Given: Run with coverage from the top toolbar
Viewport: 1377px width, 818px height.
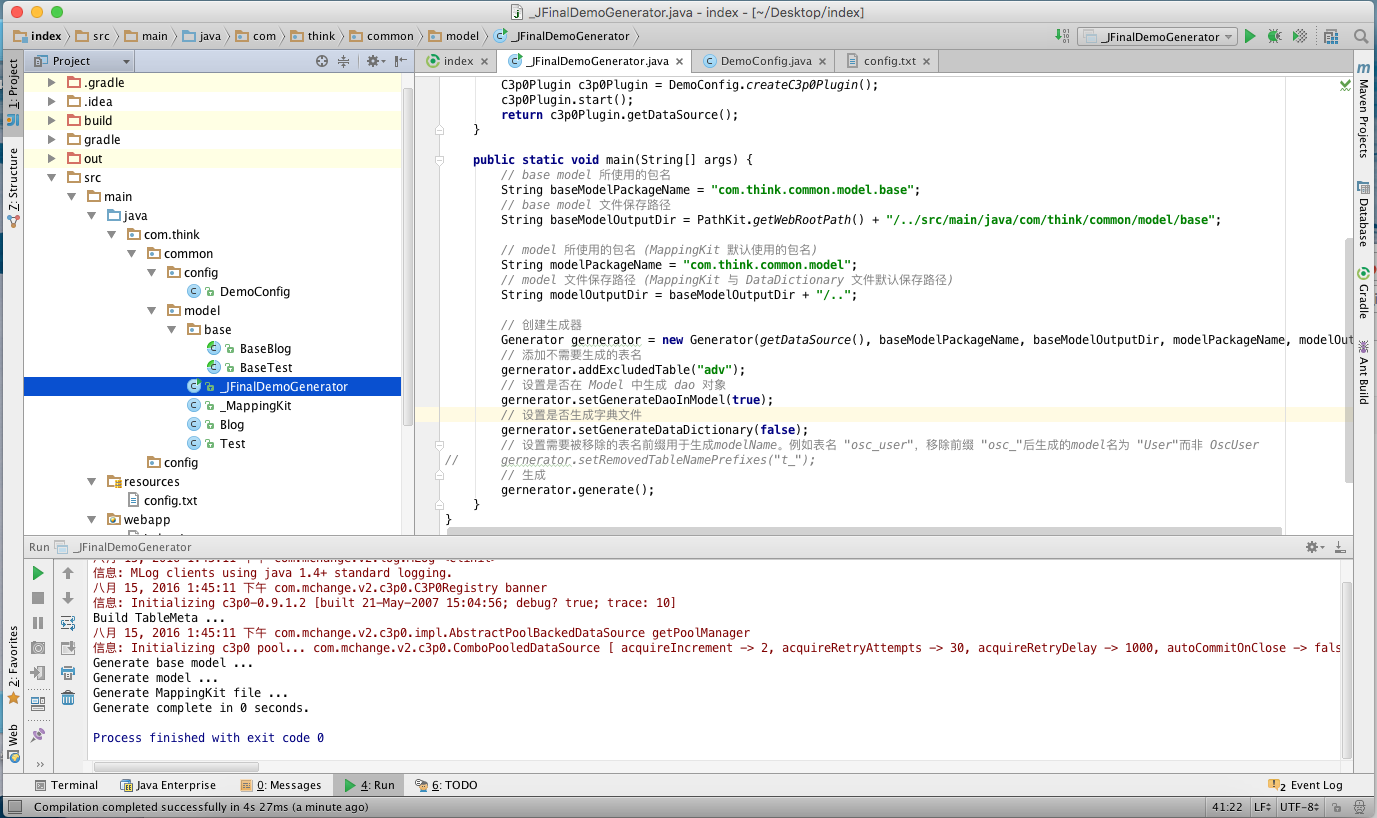Looking at the screenshot, I should [x=1299, y=36].
